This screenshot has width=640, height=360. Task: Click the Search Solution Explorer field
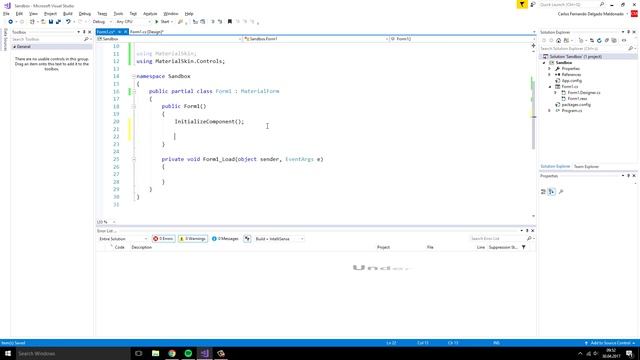coord(587,49)
